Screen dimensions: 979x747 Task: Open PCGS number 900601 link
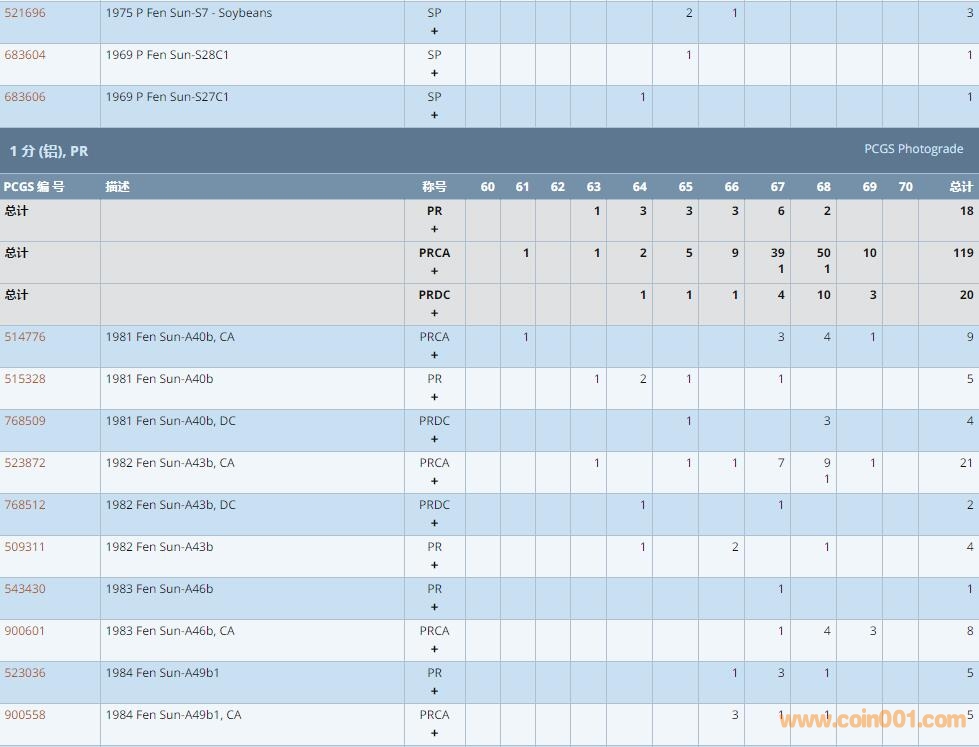coord(25,631)
